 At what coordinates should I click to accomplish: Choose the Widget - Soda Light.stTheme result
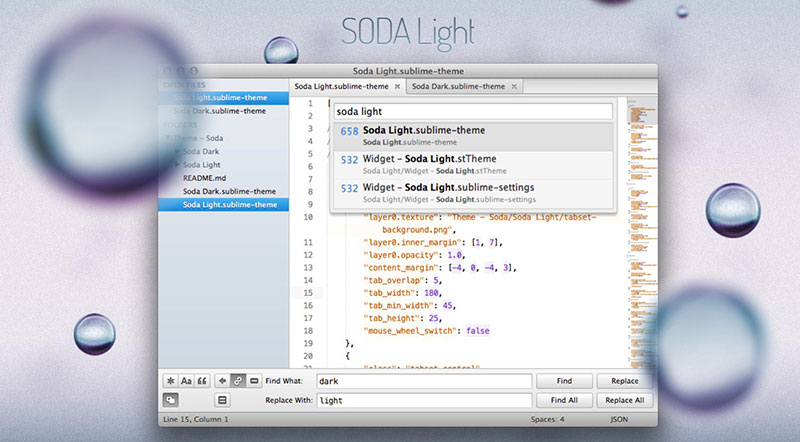pyautogui.click(x=473, y=164)
